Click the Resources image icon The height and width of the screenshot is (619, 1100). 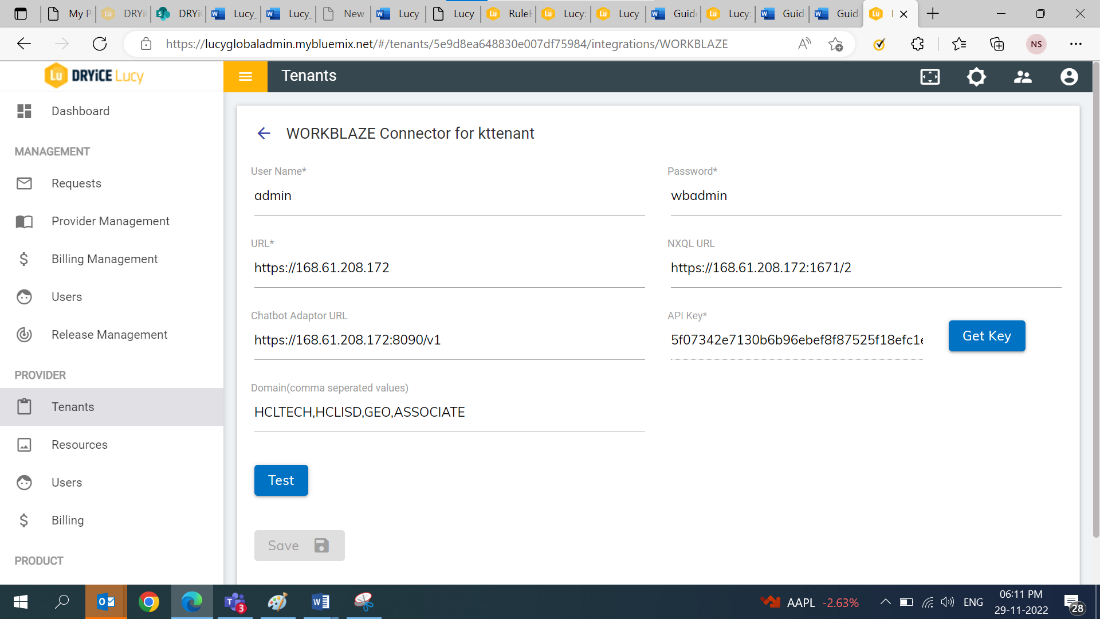click(25, 445)
